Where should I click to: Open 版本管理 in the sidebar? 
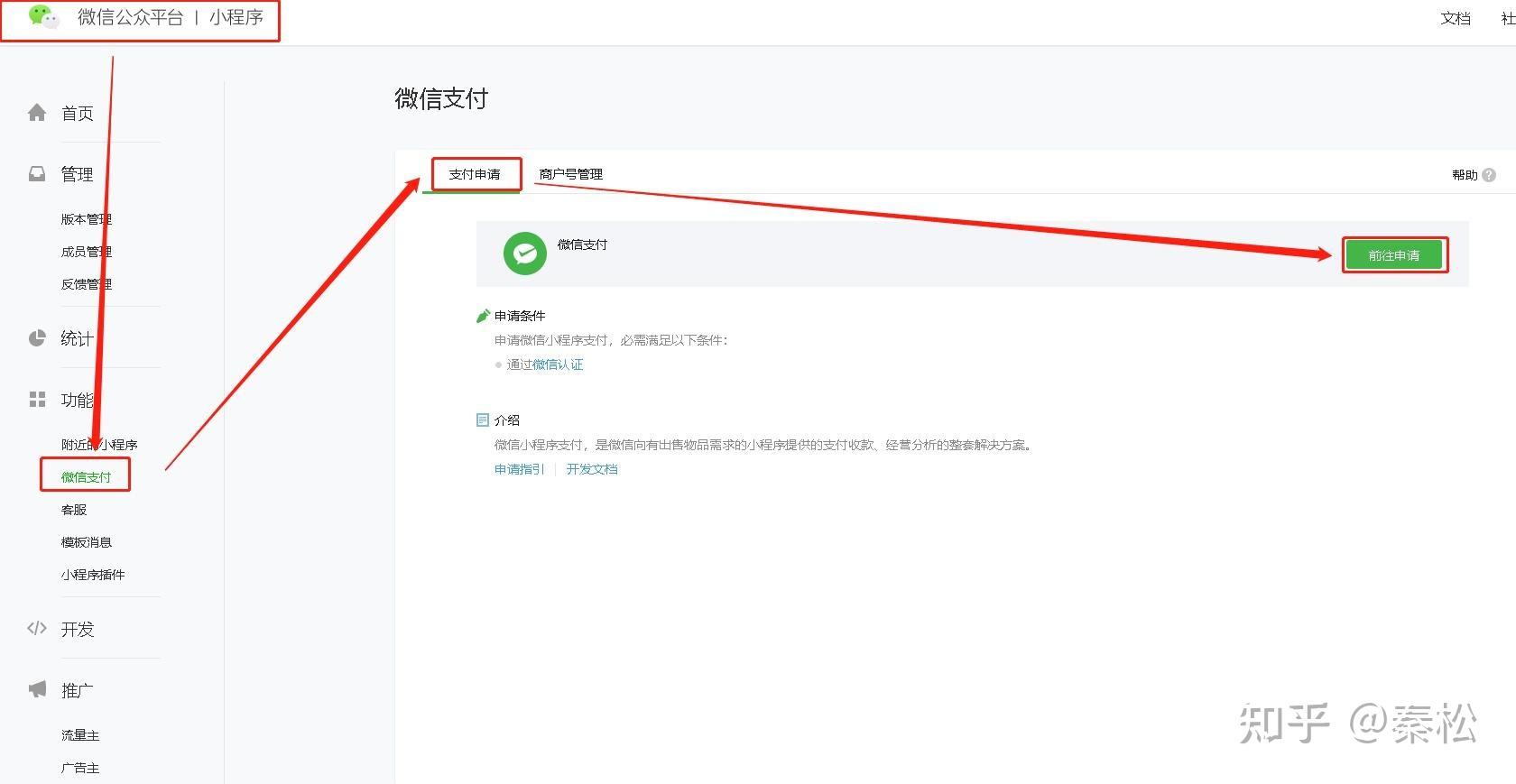[87, 219]
